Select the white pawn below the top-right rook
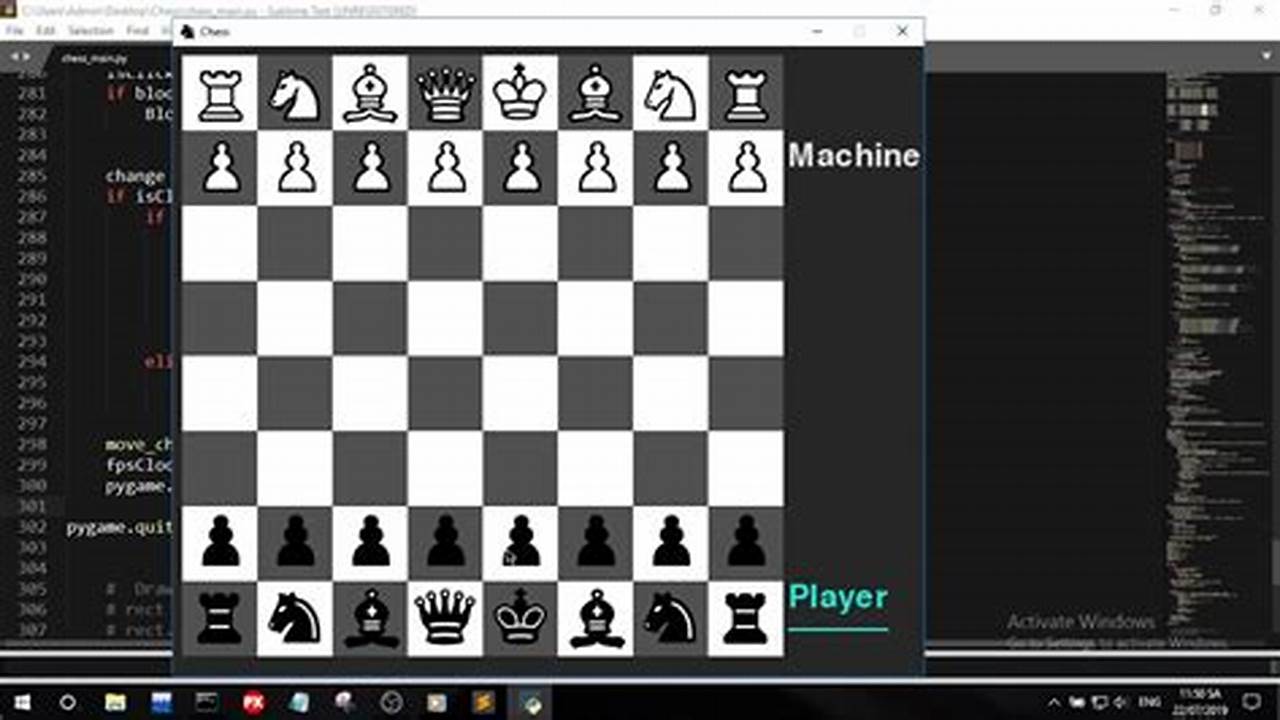1280x720 pixels. tap(746, 167)
